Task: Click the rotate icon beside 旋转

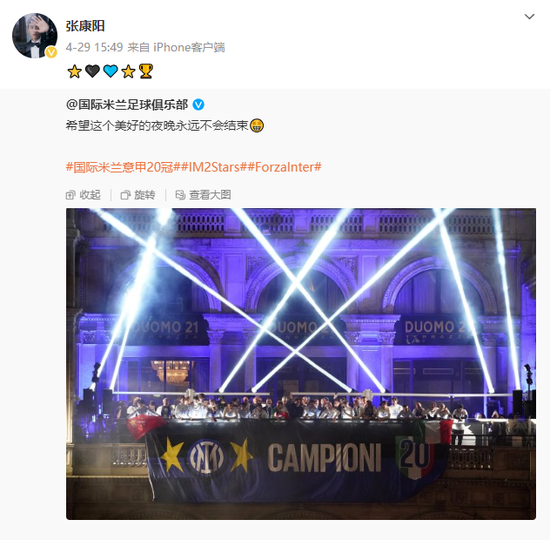Action: [x=125, y=195]
